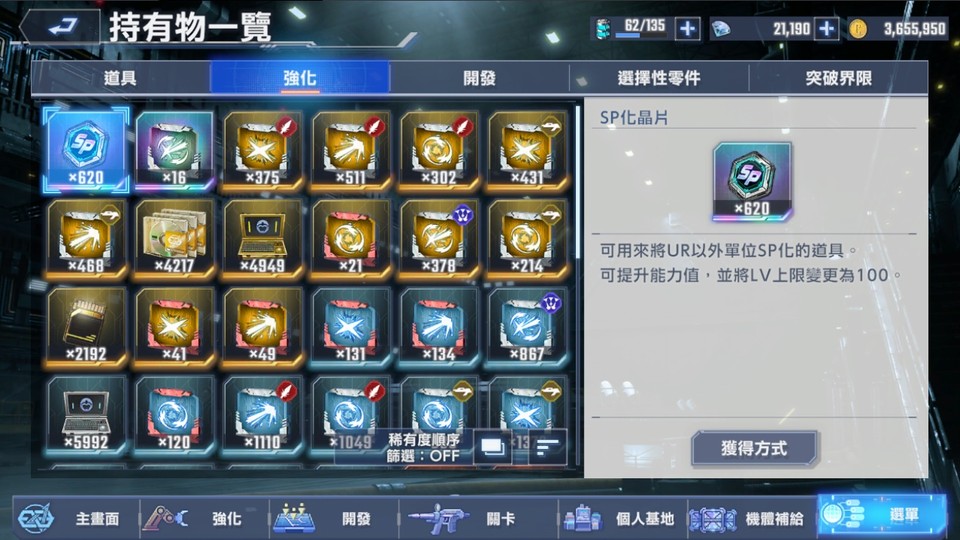This screenshot has width=960, height=540.
Task: Select the blue laptop item ×5992
Action: [86, 413]
